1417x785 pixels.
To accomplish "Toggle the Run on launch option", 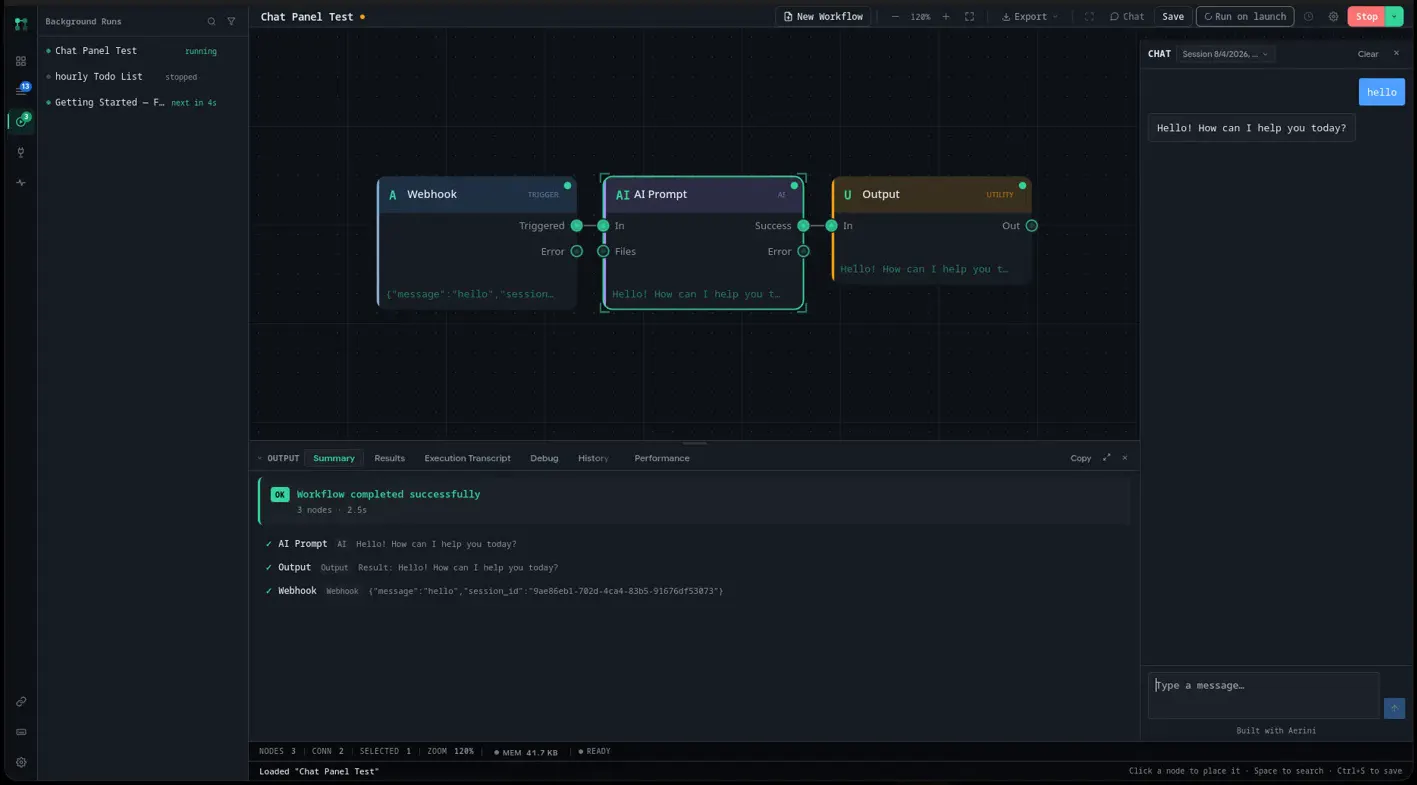I will click(x=1245, y=17).
